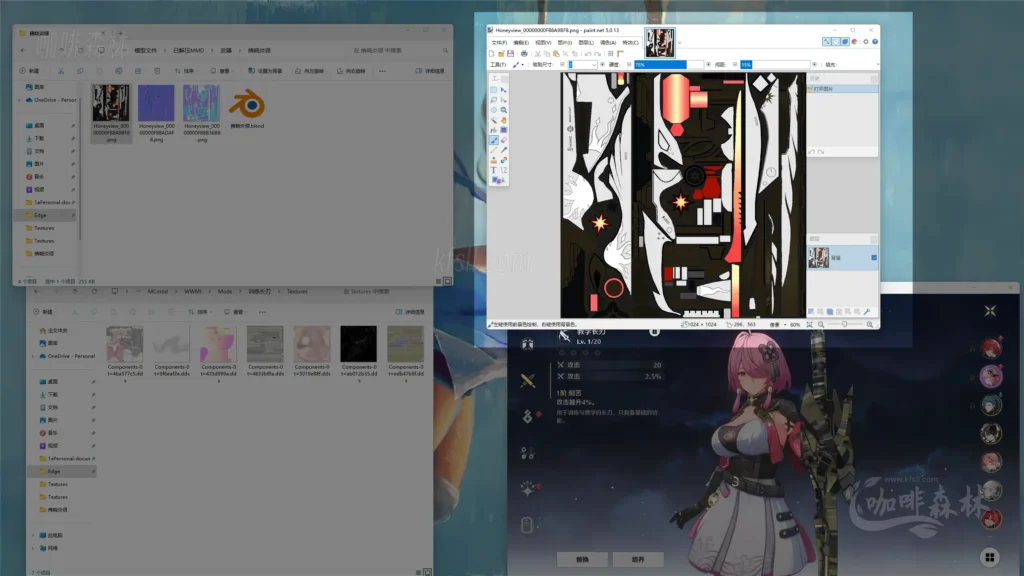The image size is (1024, 576).
Task: Click the 替换 button in the game
Action: (x=583, y=559)
